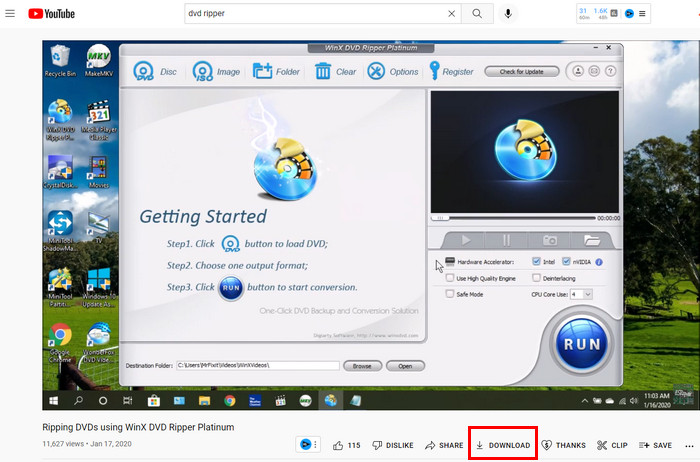Click the '11,627 views' text

tap(63, 444)
